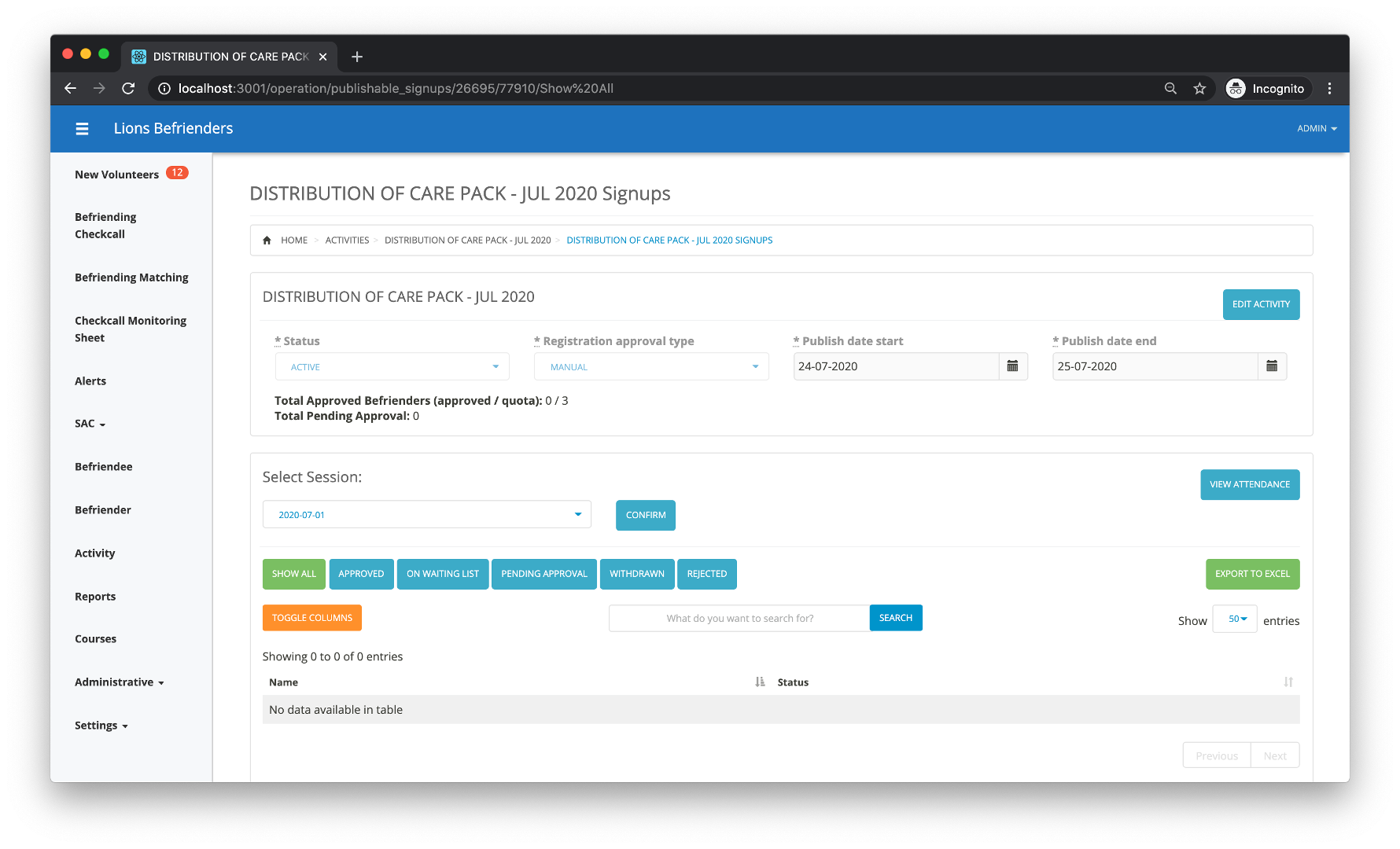Open Befriendee in sidebar
The image size is (1400, 849).
click(104, 467)
